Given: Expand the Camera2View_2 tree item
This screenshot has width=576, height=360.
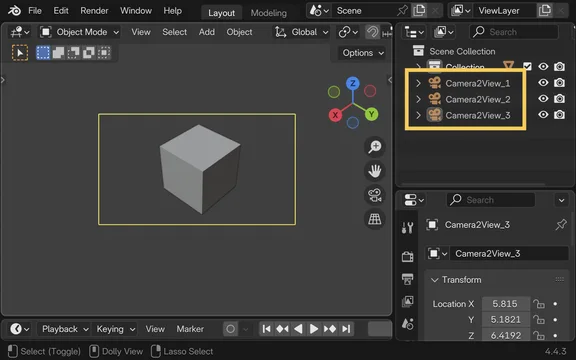Looking at the screenshot, I should click(x=418, y=99).
